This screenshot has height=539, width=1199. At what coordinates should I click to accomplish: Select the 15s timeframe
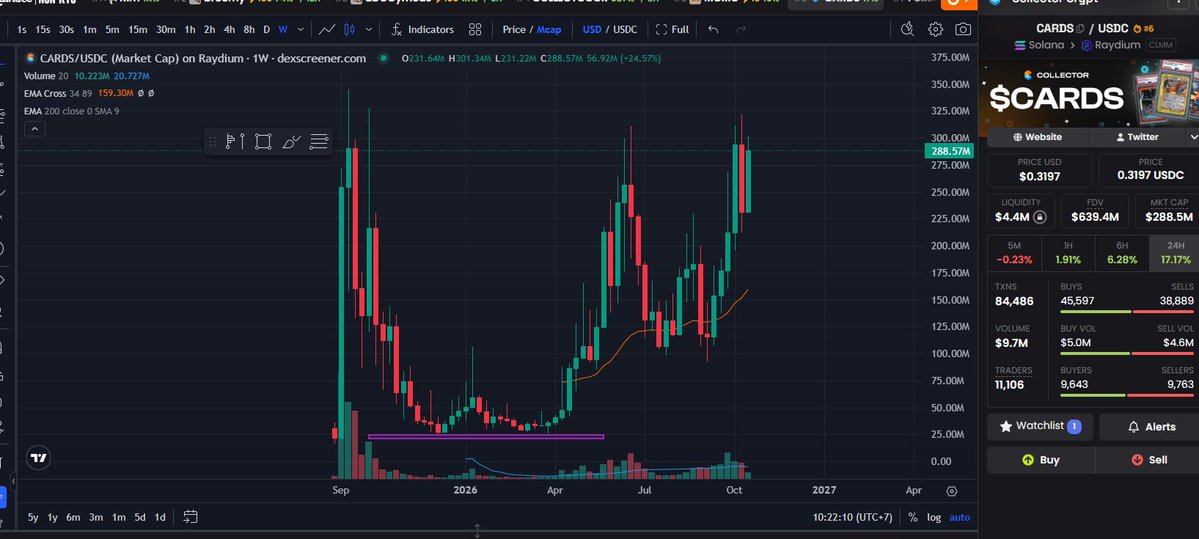click(x=43, y=29)
